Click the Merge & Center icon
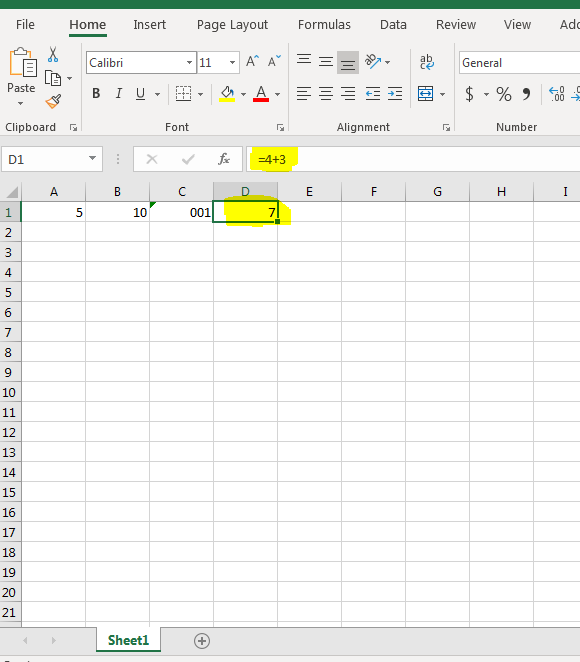 click(425, 94)
